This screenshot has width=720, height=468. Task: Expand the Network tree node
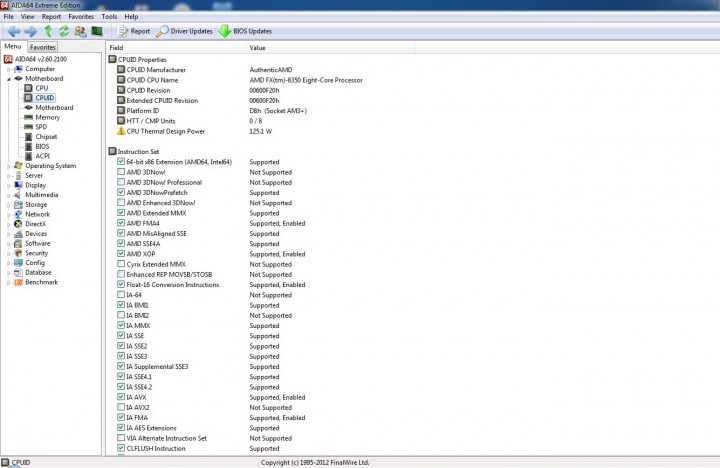pyautogui.click(x=8, y=214)
